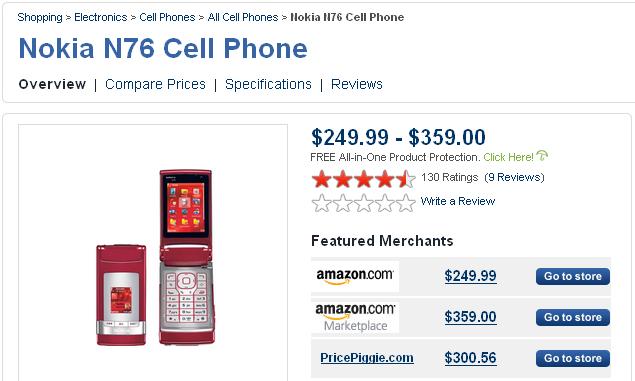The image size is (635, 381).
Task: Go to store for Amazon $249.99 offer
Action: point(573,277)
